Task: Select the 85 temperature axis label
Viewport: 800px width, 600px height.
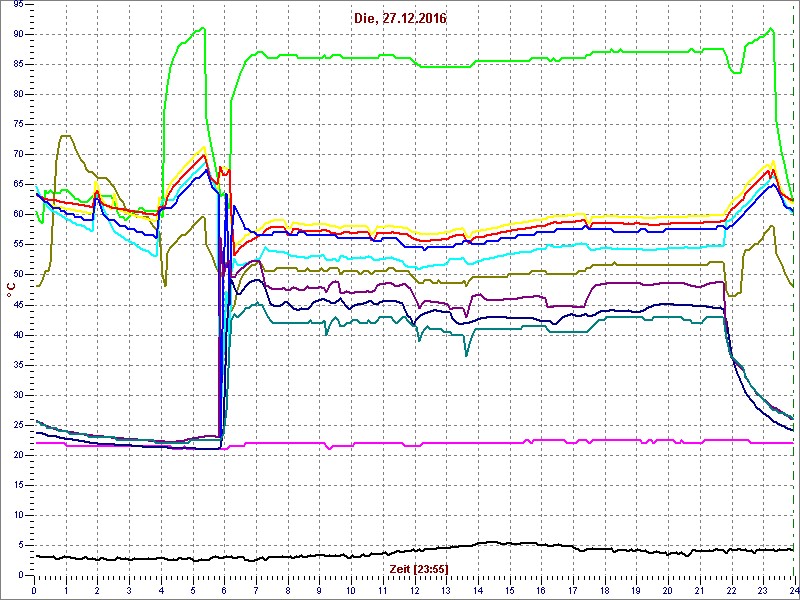Action: [18, 64]
